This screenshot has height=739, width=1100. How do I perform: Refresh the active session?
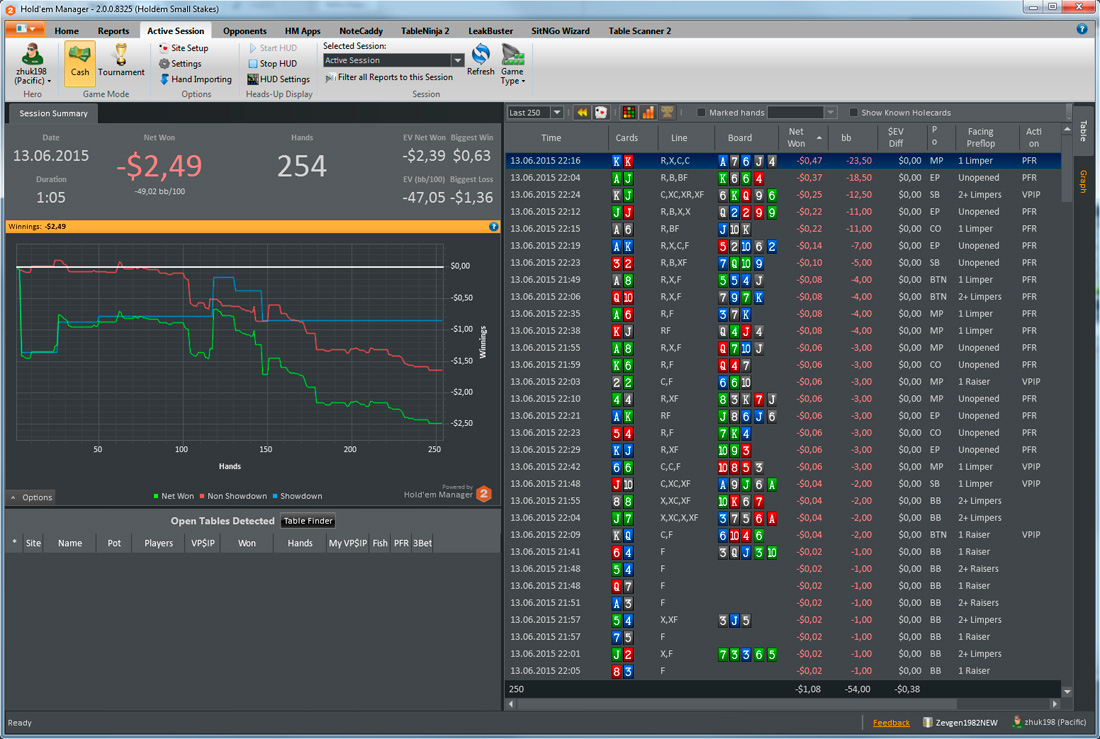point(481,60)
